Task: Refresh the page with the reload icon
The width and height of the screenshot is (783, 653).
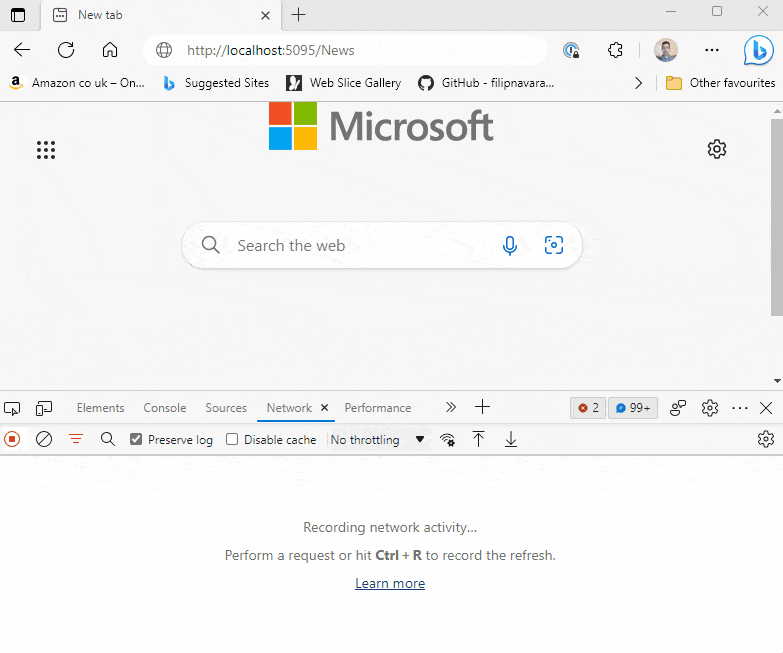Action: [x=66, y=50]
